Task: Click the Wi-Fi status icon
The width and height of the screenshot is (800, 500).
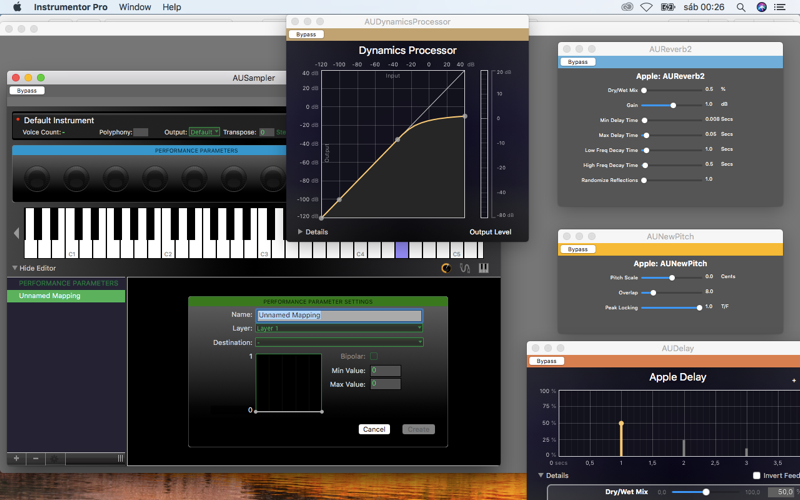Action: point(646,7)
